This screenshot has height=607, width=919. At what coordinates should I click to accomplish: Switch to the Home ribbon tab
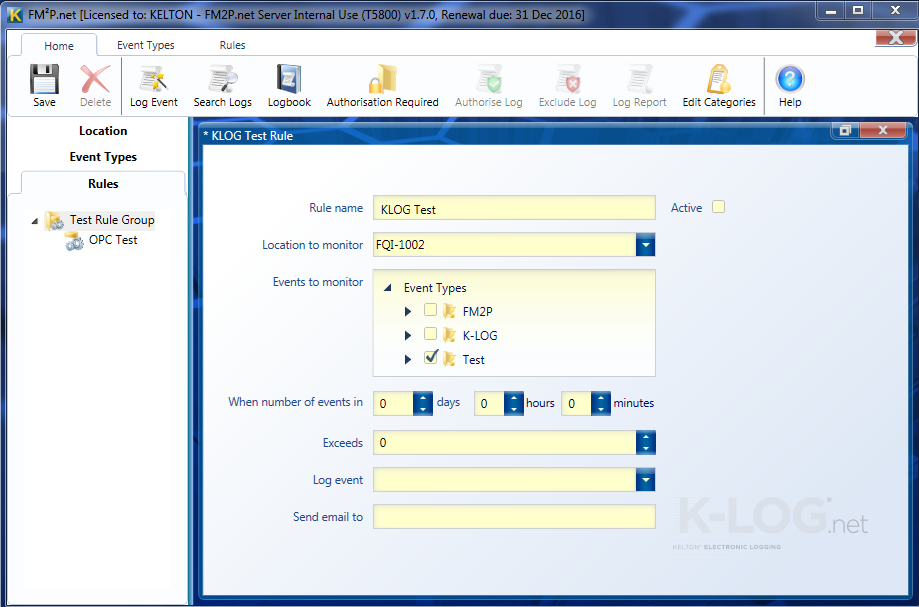pos(59,46)
